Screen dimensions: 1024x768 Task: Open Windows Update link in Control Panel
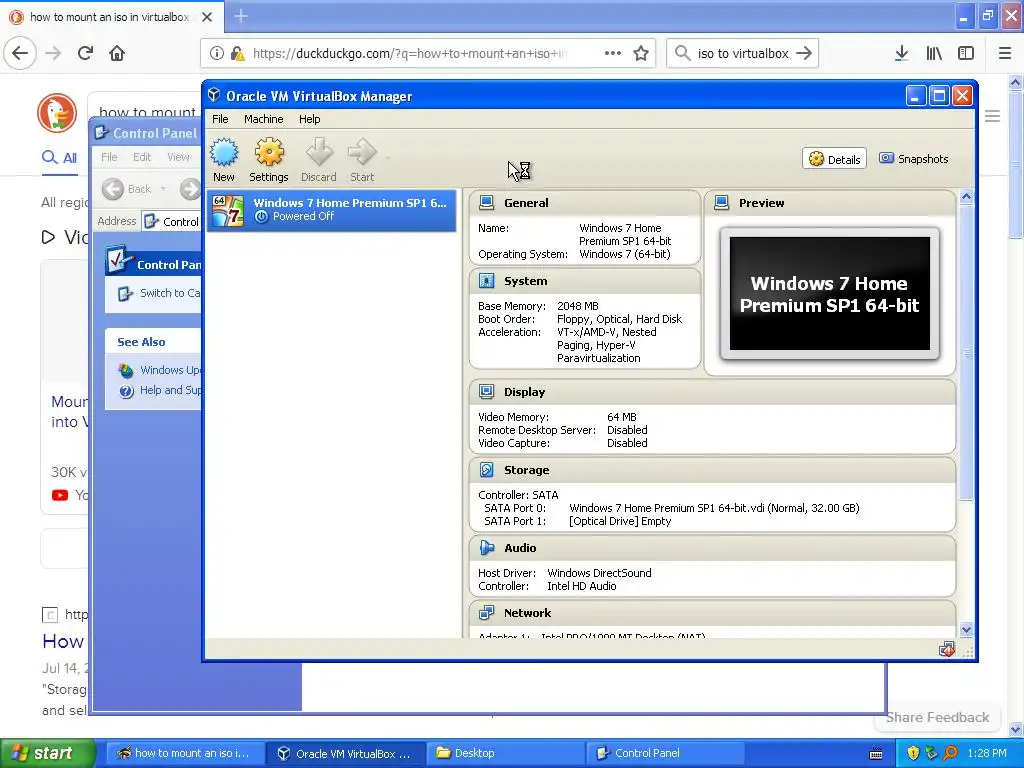click(161, 370)
